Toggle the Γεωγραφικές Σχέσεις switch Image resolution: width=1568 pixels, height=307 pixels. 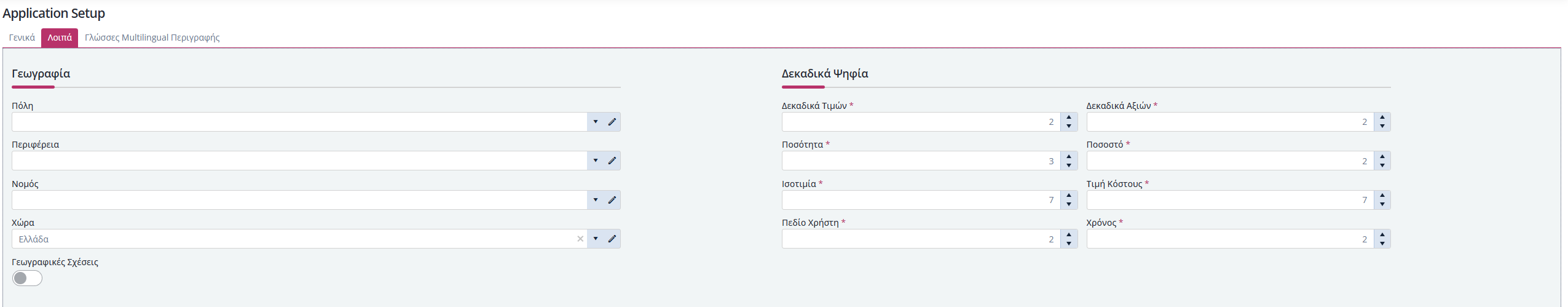[27, 278]
